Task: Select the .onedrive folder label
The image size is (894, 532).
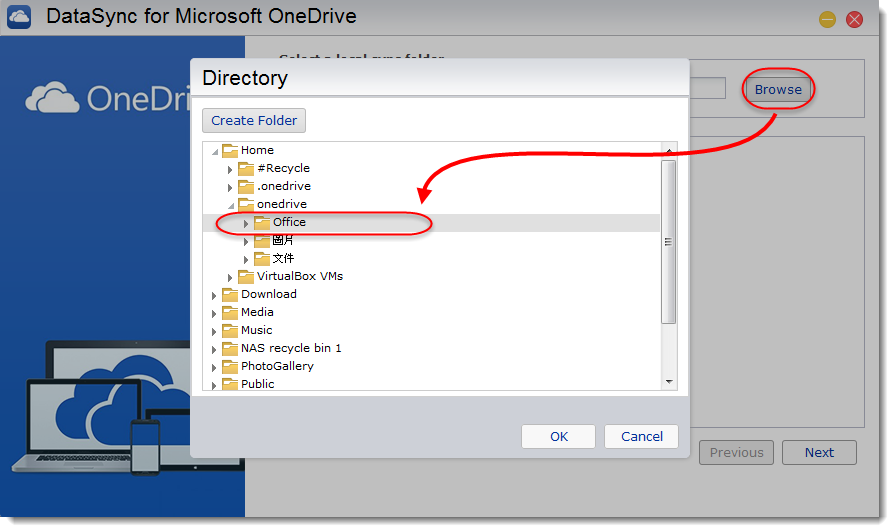Action: tap(283, 186)
